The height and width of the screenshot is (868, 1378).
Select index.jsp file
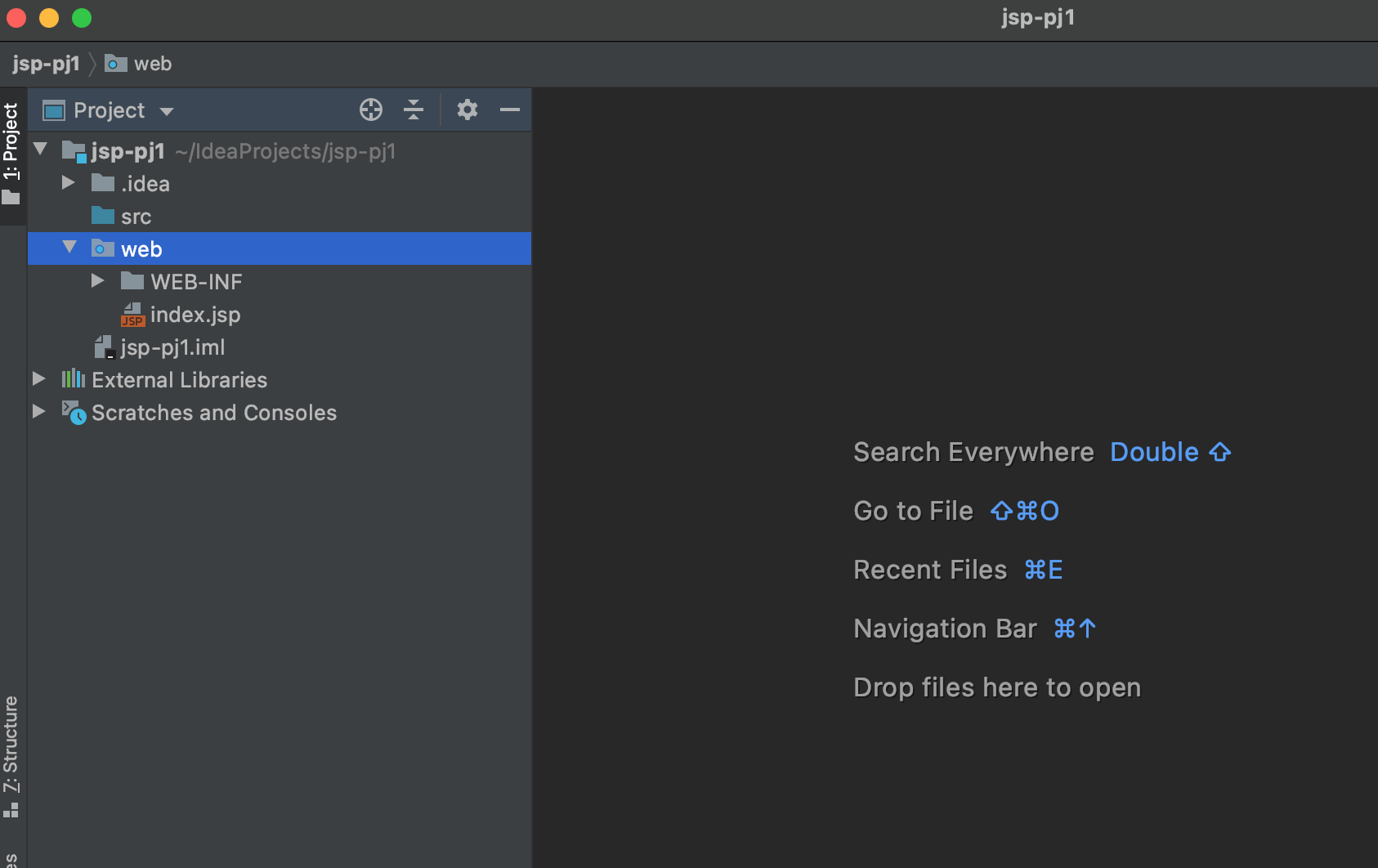pos(280,315)
